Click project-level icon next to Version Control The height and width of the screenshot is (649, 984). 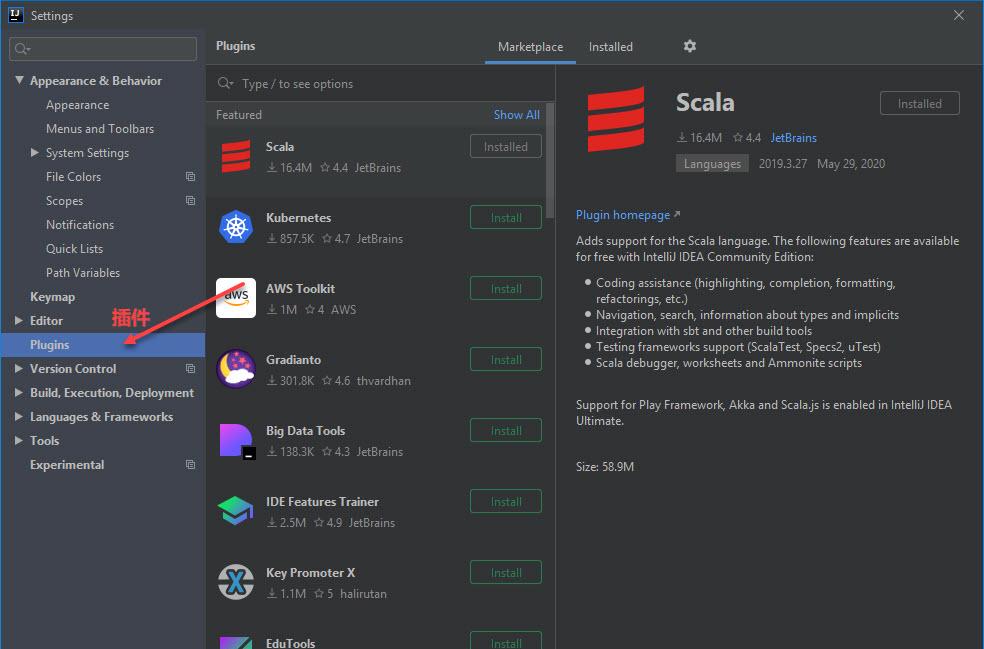point(190,368)
